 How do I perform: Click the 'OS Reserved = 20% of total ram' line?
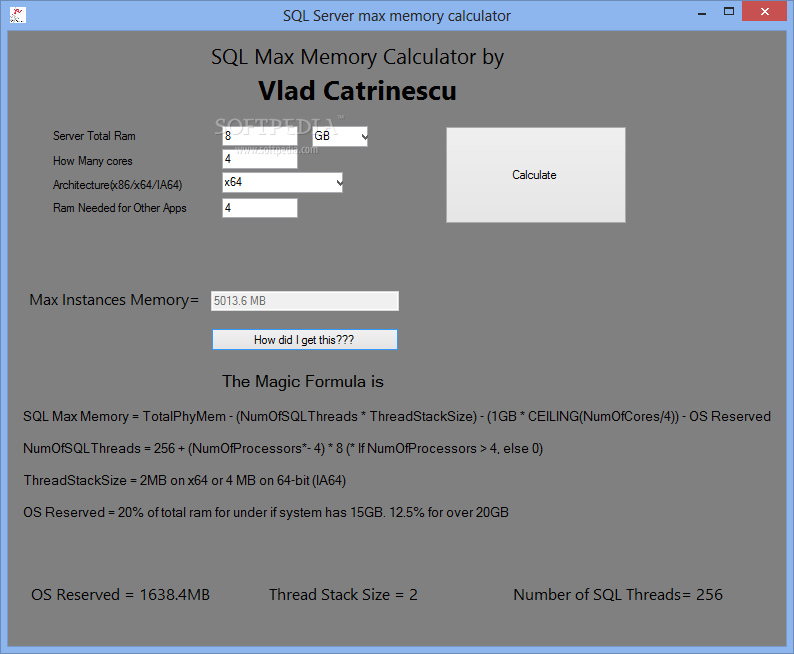click(266, 512)
